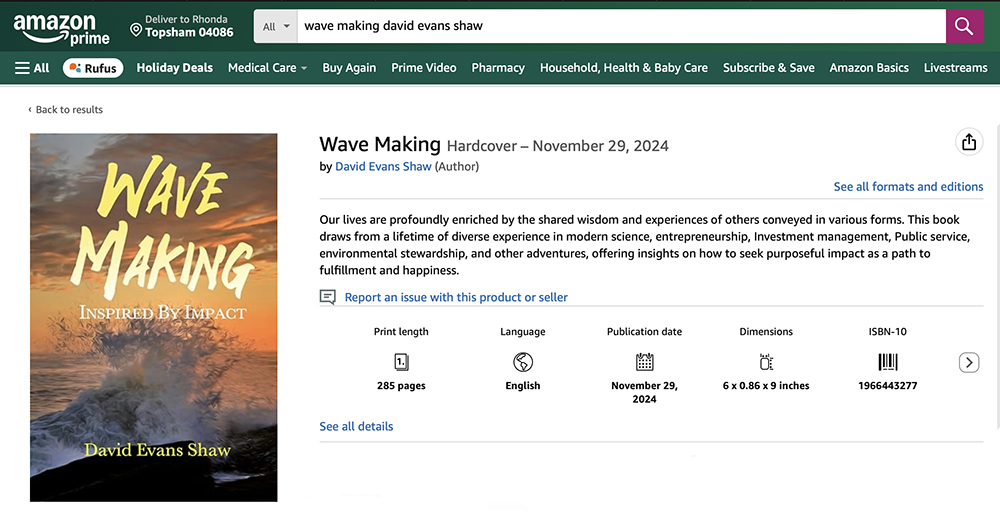Open the Amazon Prime logo home
The image size is (1000, 517).
(61, 28)
